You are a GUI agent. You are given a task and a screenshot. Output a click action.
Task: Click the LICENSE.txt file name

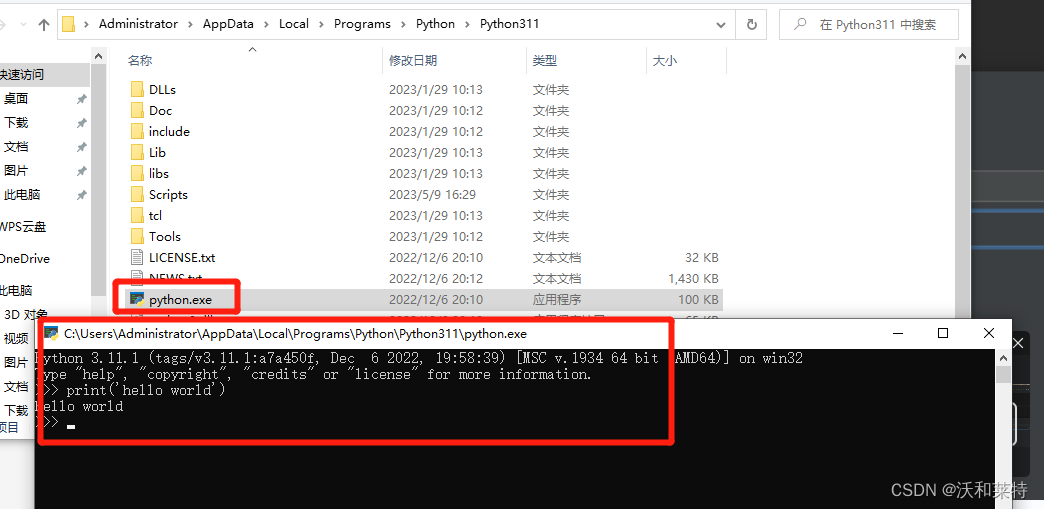[x=182, y=258]
